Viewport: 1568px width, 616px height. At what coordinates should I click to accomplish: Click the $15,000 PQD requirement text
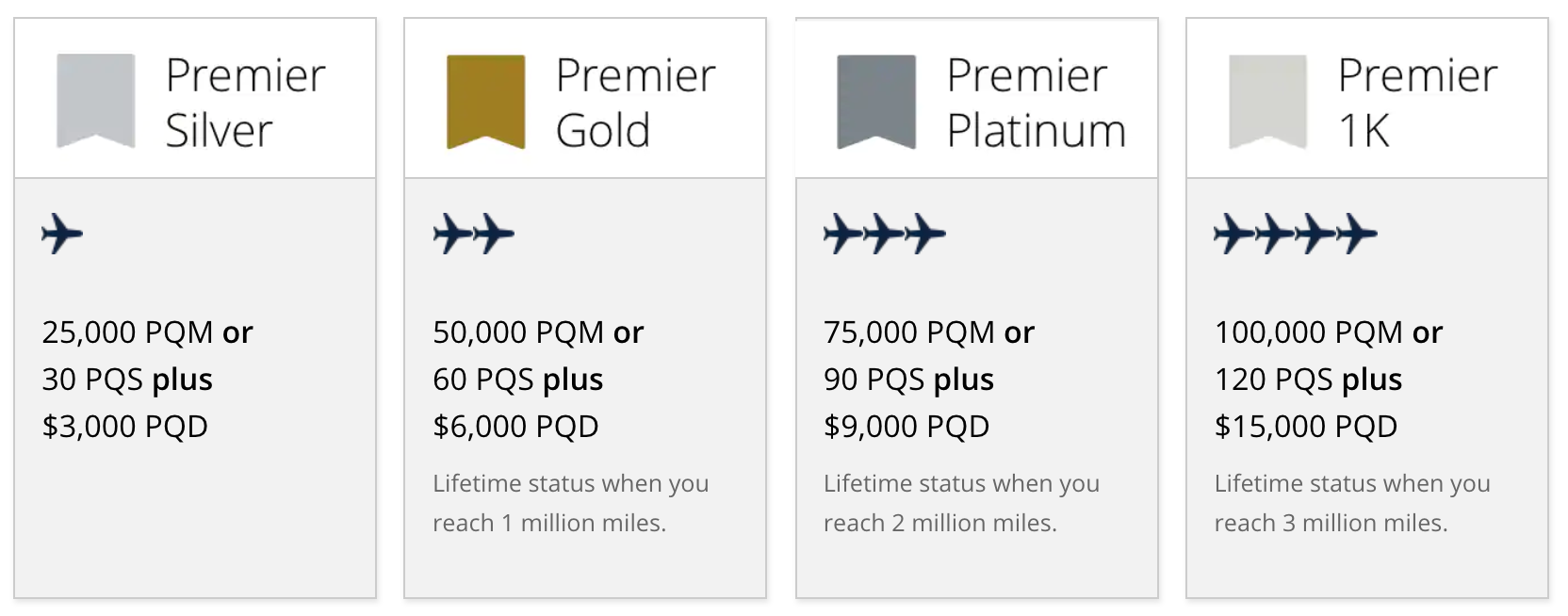tap(1305, 427)
